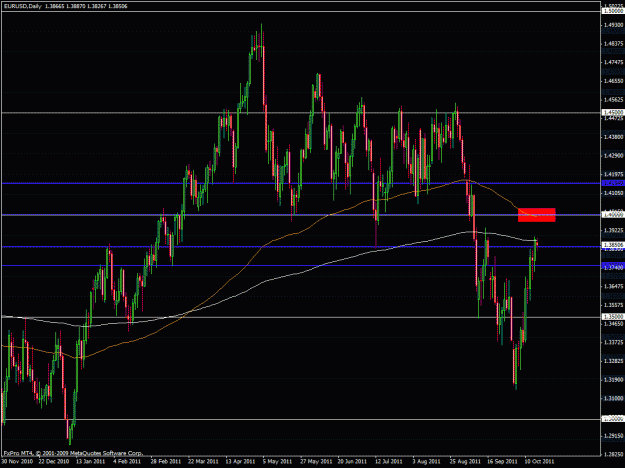625x468 pixels.
Task: Click the 13 Jan 2011 date label
Action: 91,461
